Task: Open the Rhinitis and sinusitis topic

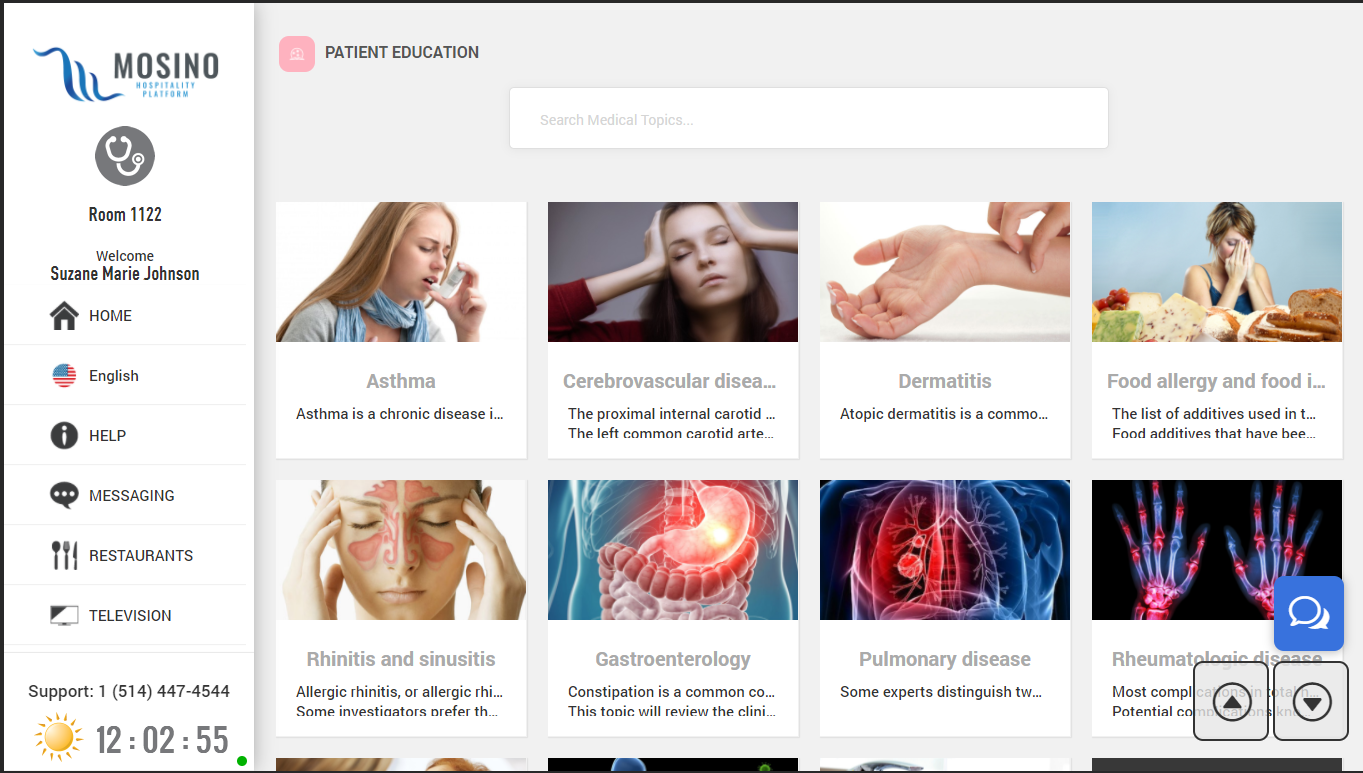Action: pyautogui.click(x=401, y=659)
